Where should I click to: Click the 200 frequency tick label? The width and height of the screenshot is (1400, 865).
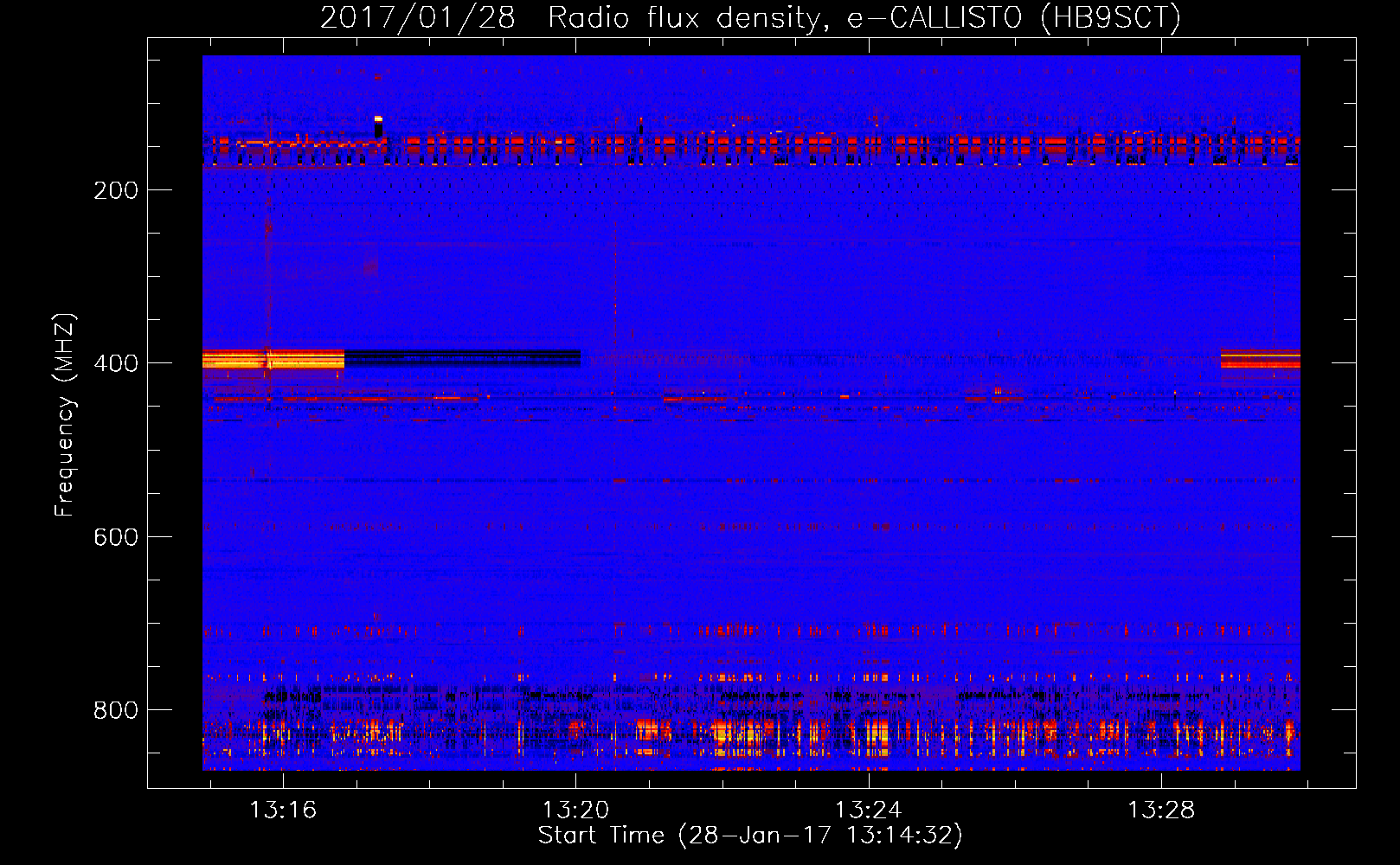[116, 190]
